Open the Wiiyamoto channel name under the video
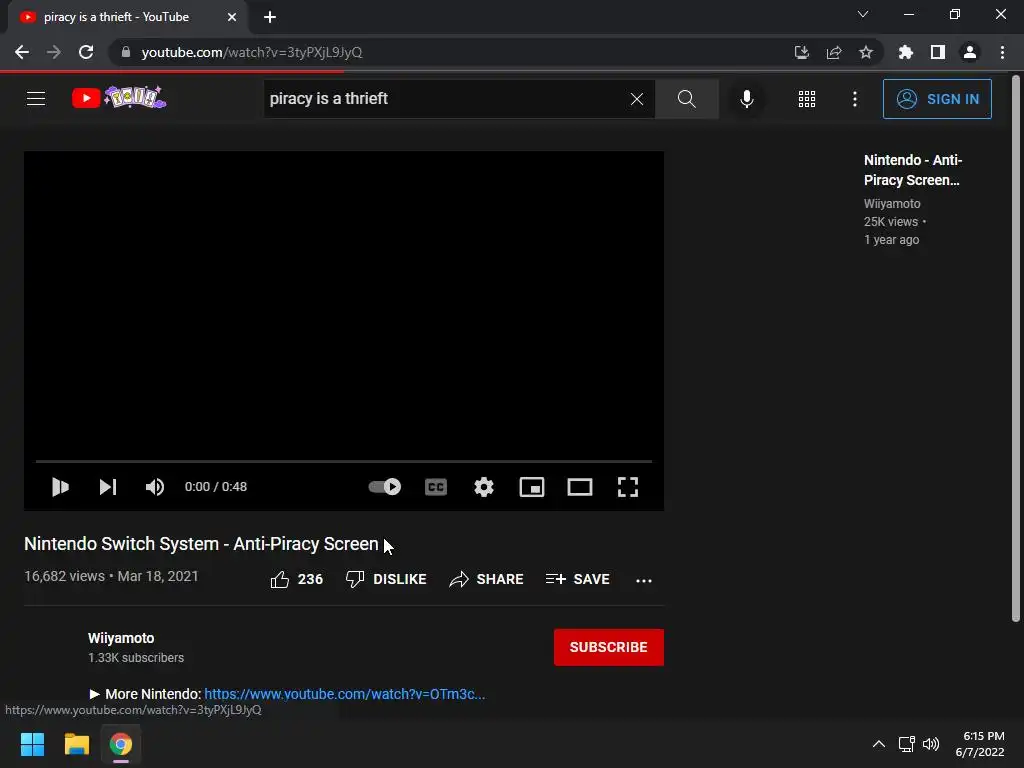Image resolution: width=1024 pixels, height=768 pixels. click(x=121, y=638)
